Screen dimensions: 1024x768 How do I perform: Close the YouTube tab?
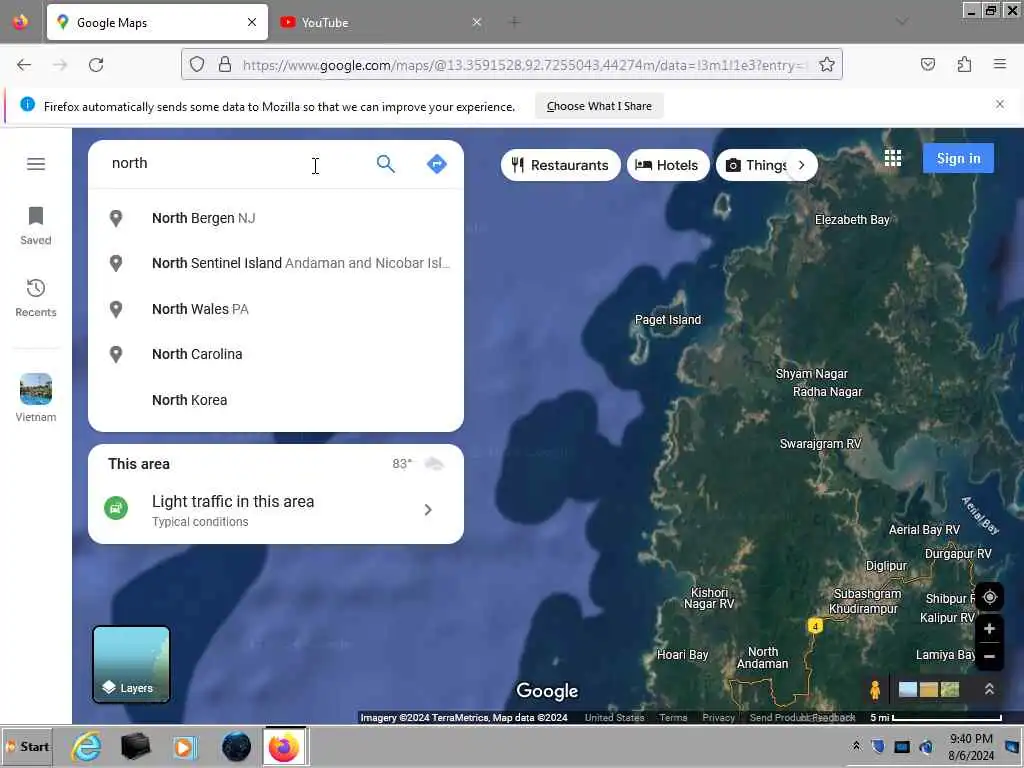click(477, 22)
